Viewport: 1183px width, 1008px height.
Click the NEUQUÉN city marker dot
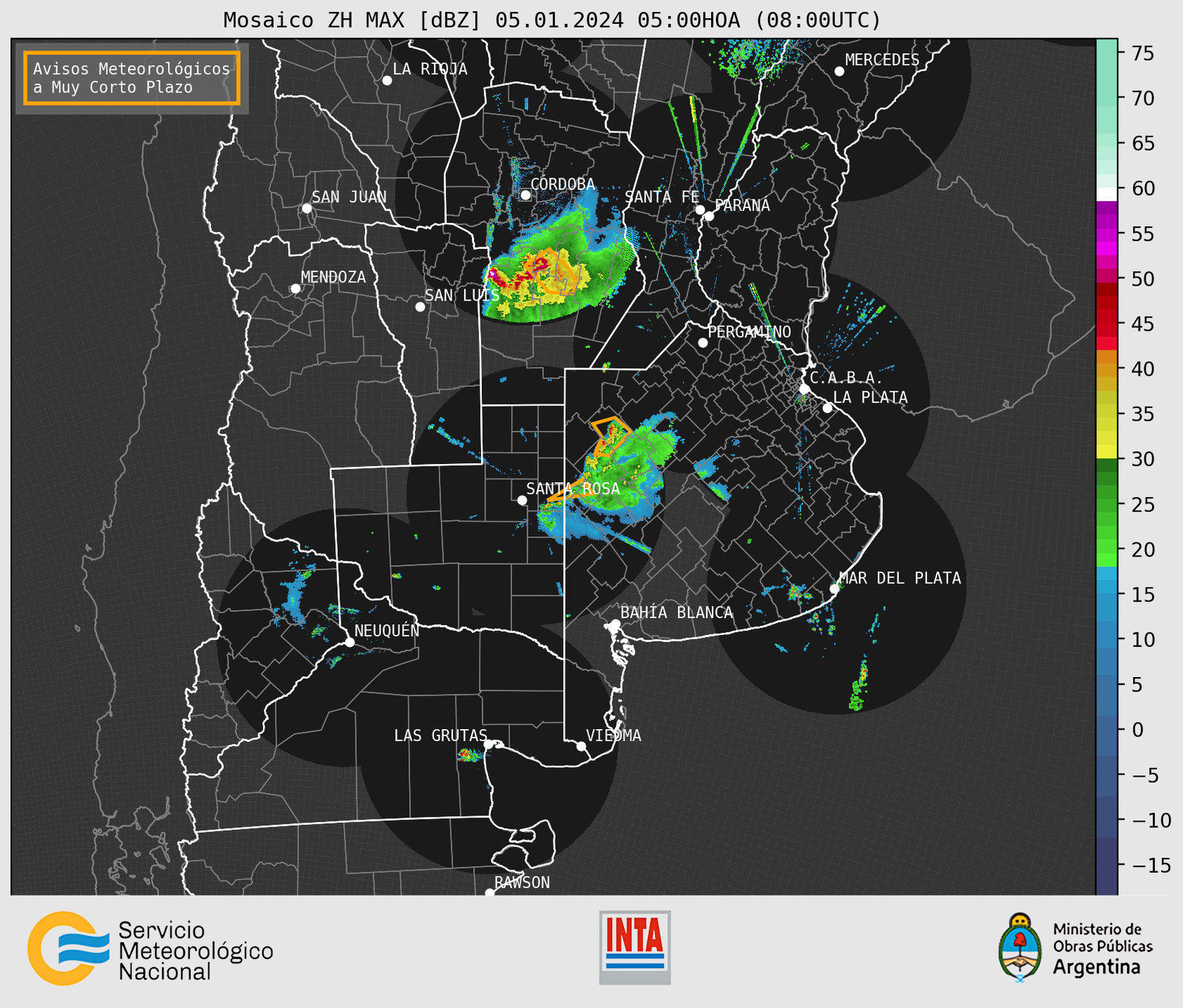tap(349, 642)
